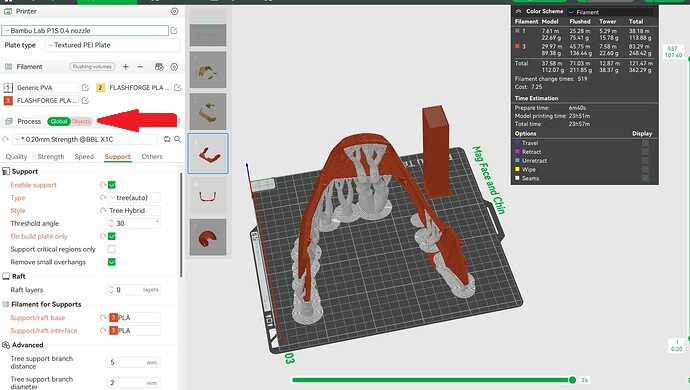The height and width of the screenshot is (390, 690).
Task: Open Style Tree Hybrid dropdown
Action: [134, 210]
